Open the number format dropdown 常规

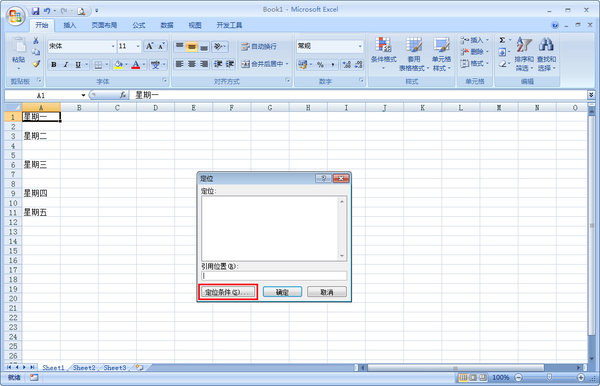(360, 46)
